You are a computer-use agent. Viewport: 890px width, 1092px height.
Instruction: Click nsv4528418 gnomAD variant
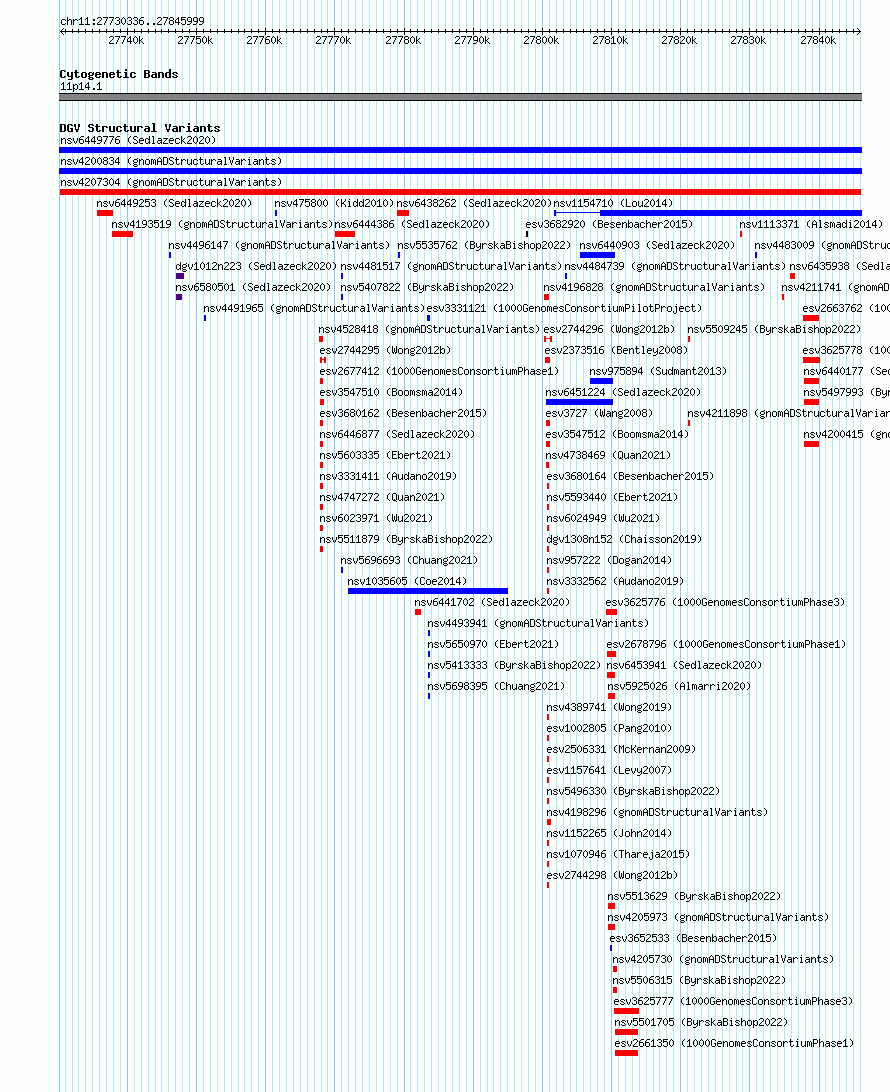point(430,328)
